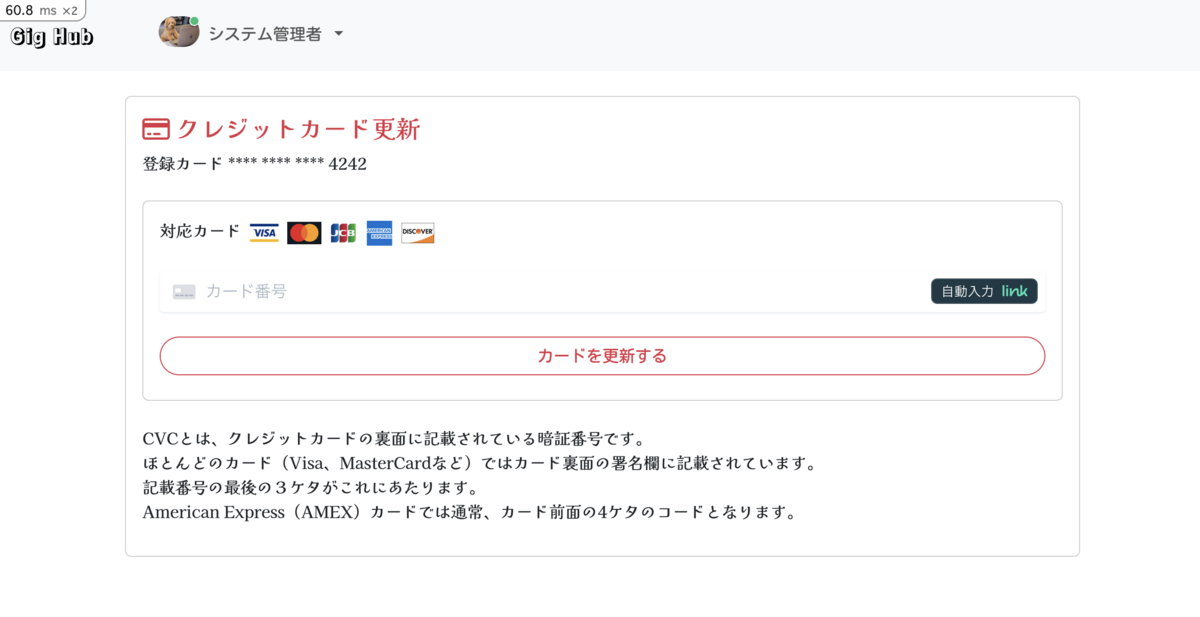
Task: Select the Discover card brand icon
Action: (x=417, y=232)
